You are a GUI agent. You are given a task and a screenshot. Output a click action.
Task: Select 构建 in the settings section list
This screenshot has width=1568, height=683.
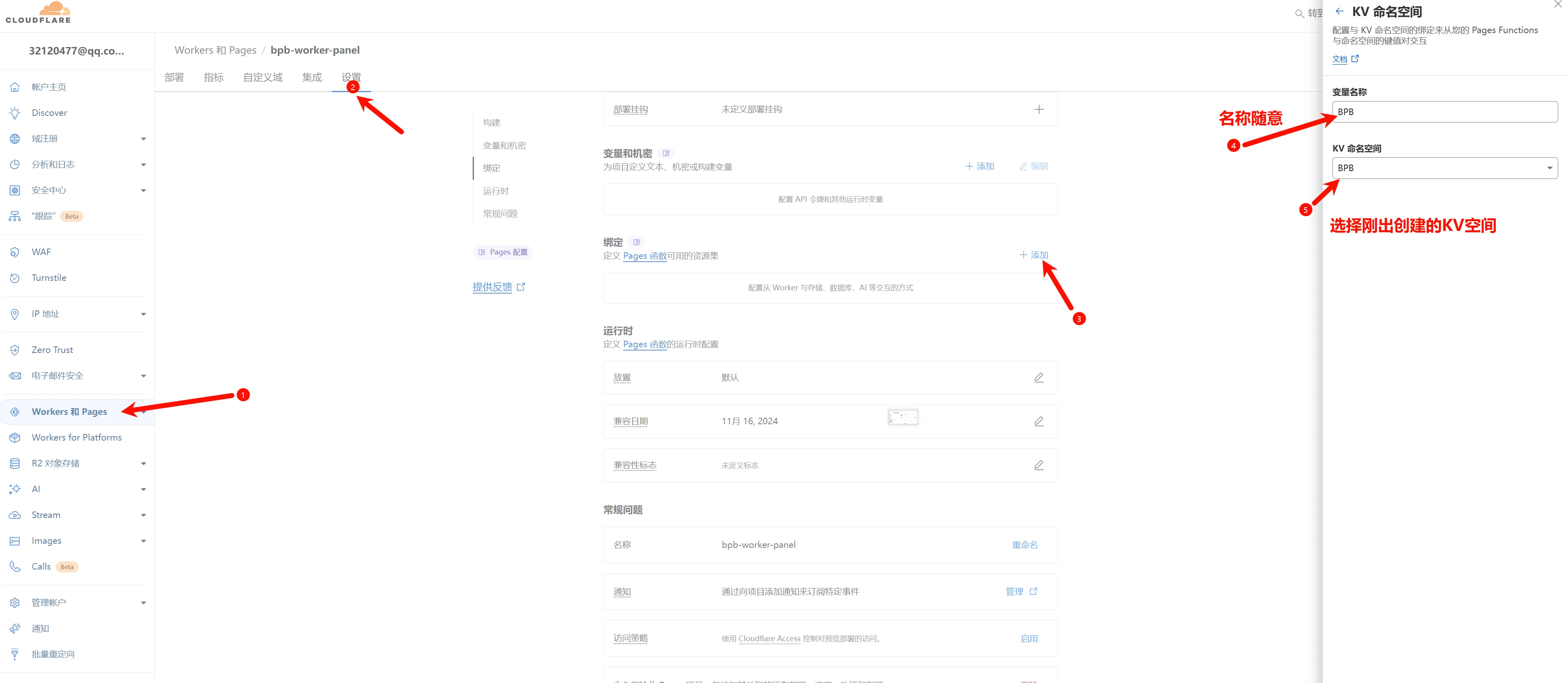pyautogui.click(x=491, y=122)
